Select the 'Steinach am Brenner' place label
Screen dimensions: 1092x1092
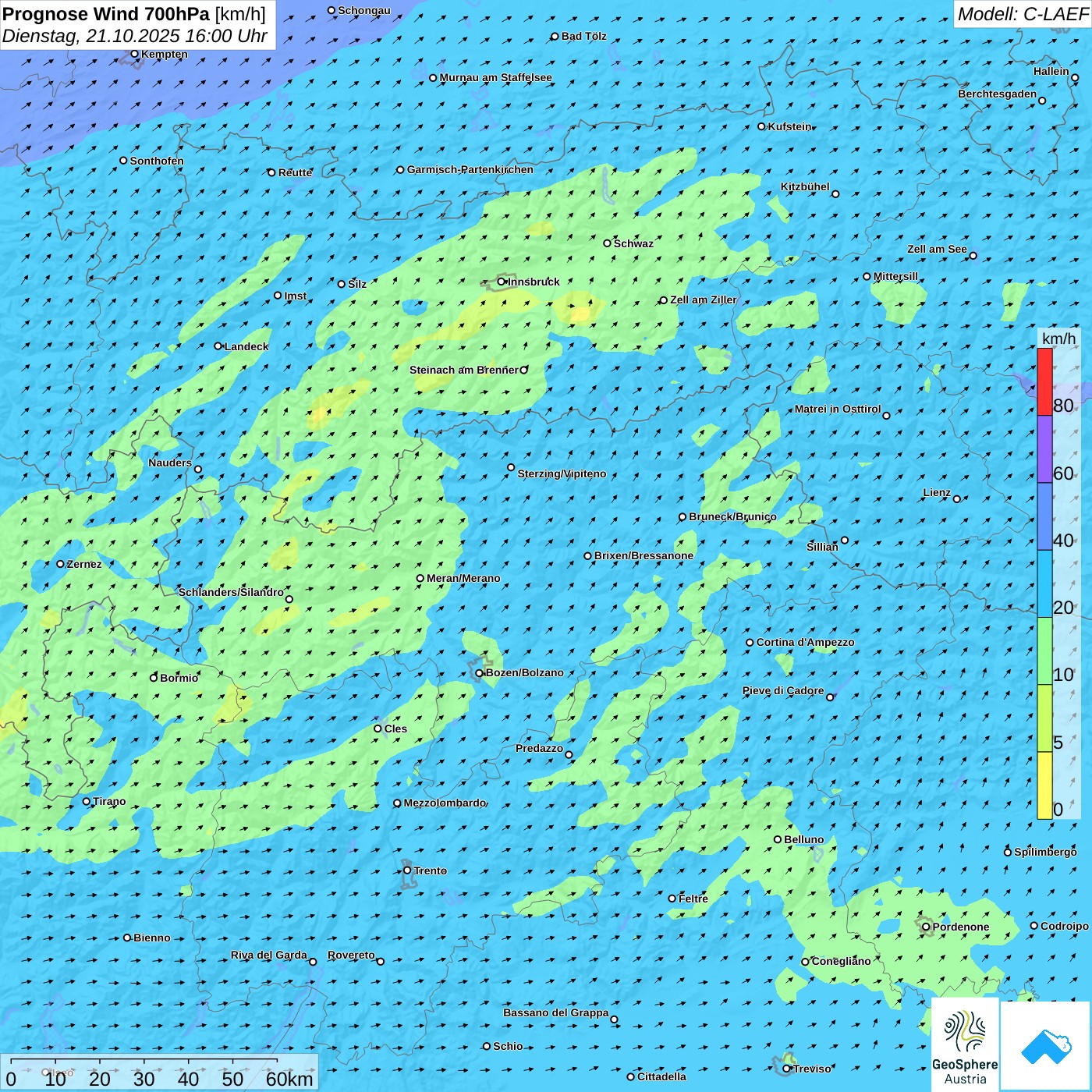463,370
